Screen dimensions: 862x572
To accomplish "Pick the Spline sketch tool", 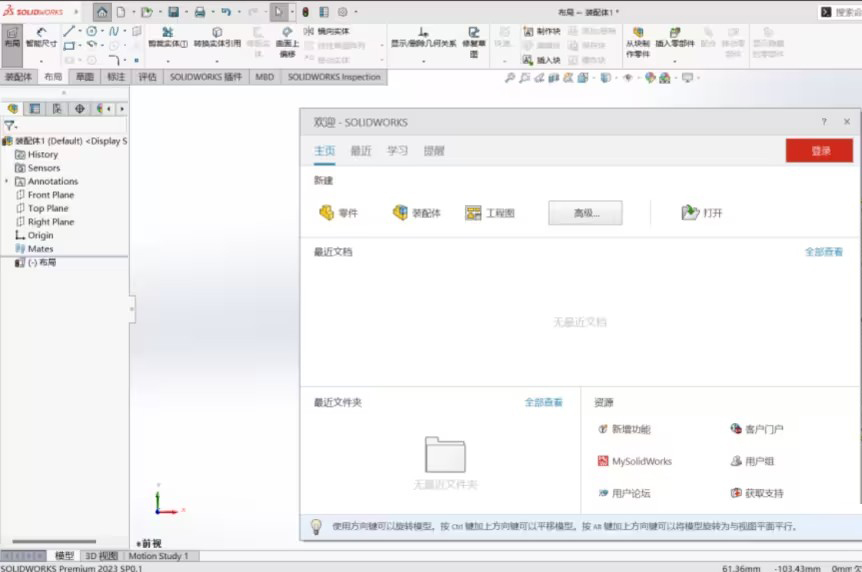I will [114, 31].
